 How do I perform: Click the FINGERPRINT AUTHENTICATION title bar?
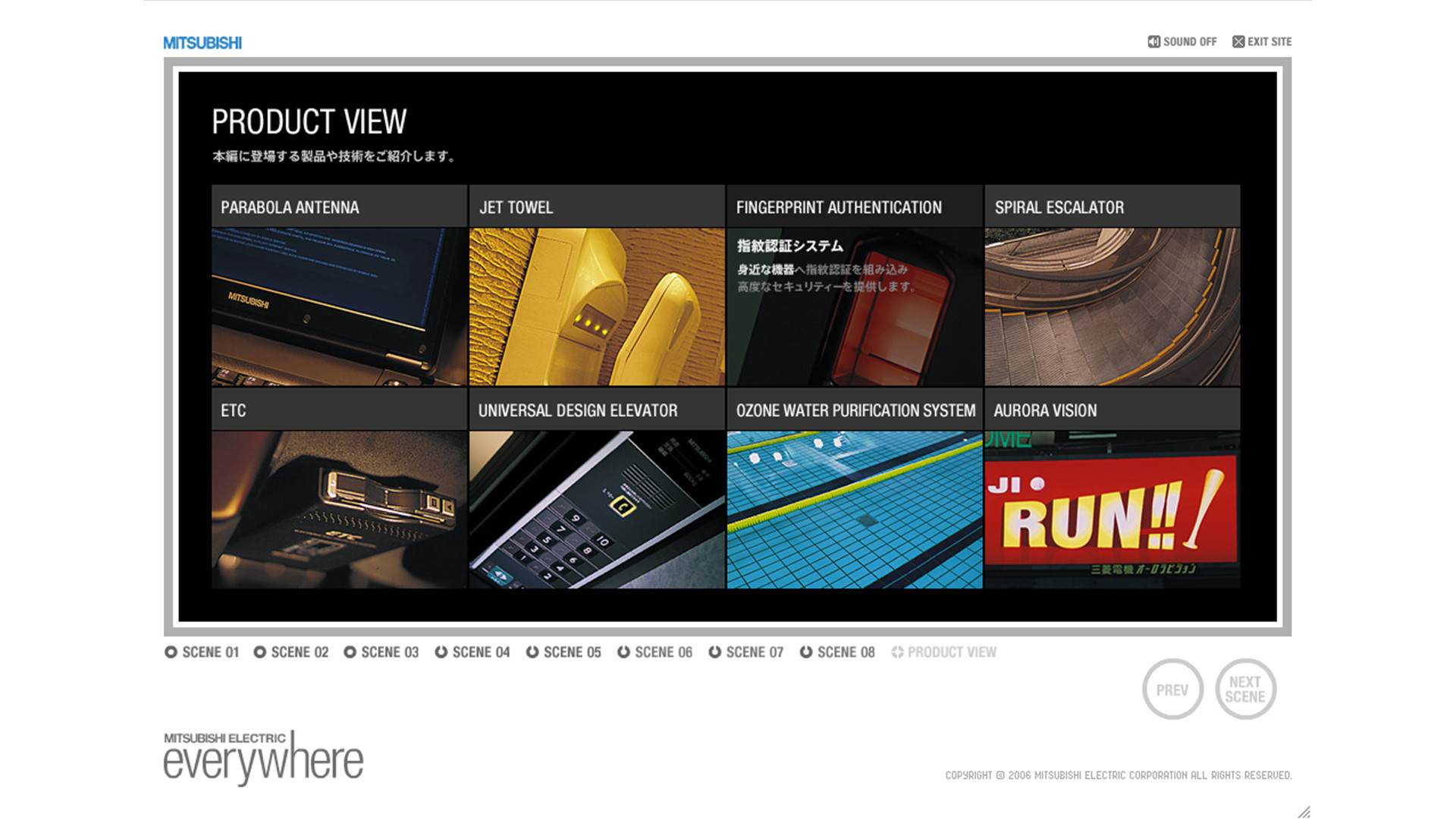pos(855,206)
